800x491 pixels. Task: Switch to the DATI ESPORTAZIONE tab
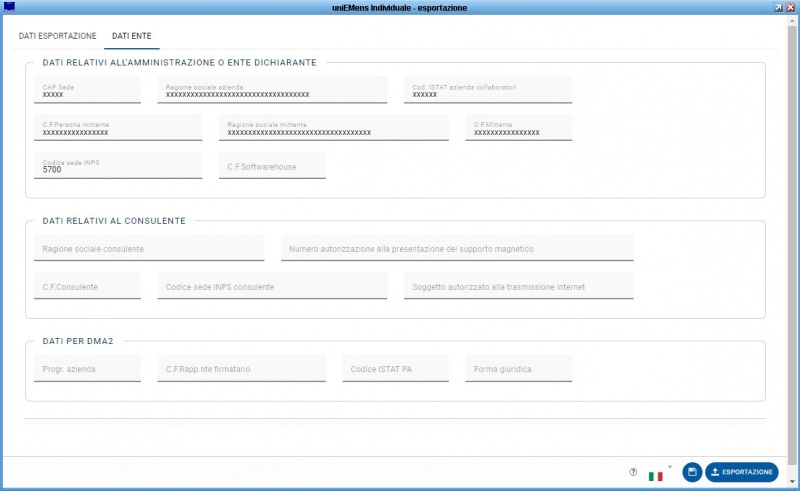(x=58, y=36)
